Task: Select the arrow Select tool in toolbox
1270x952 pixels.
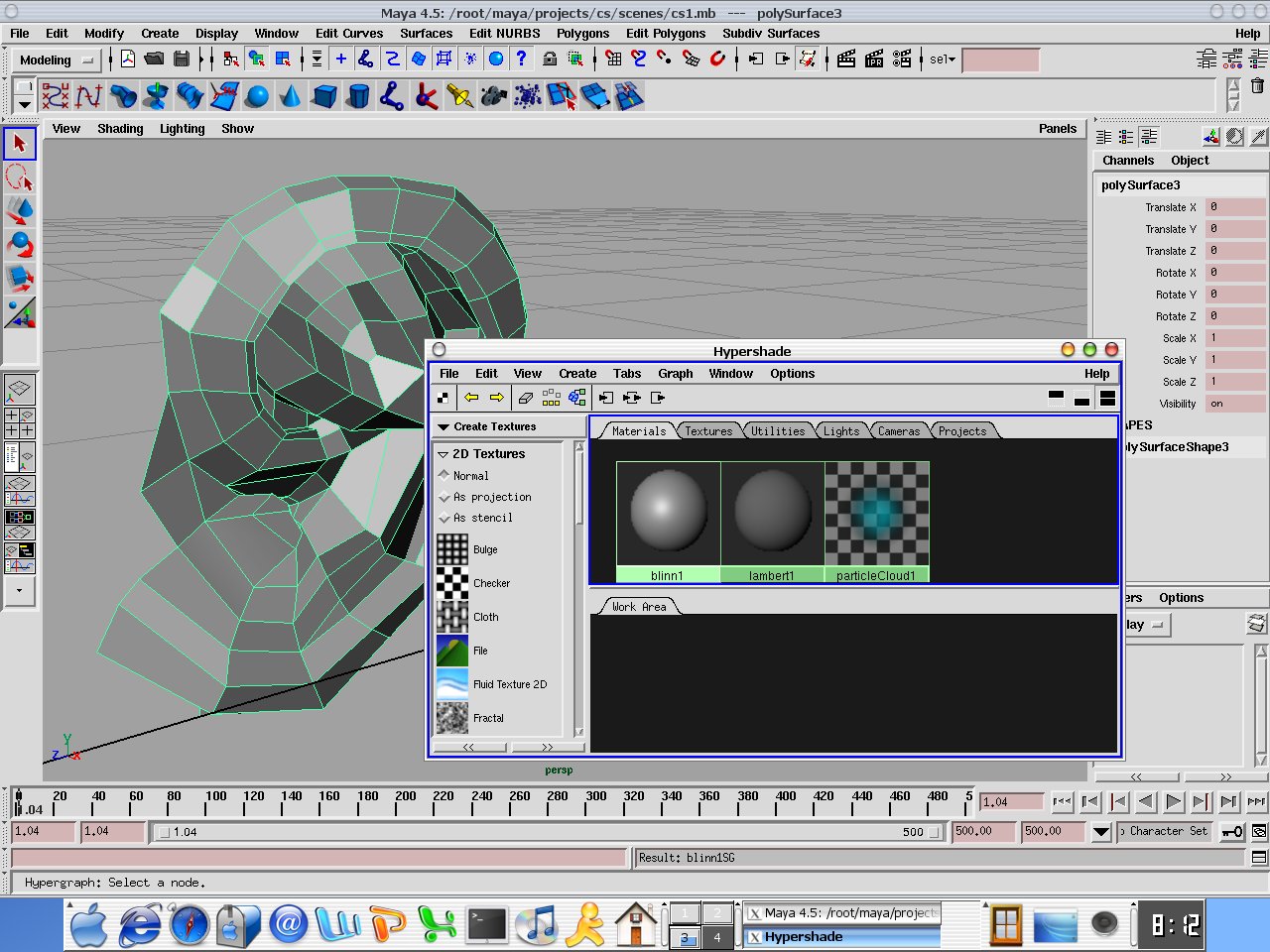Action: coord(20,144)
